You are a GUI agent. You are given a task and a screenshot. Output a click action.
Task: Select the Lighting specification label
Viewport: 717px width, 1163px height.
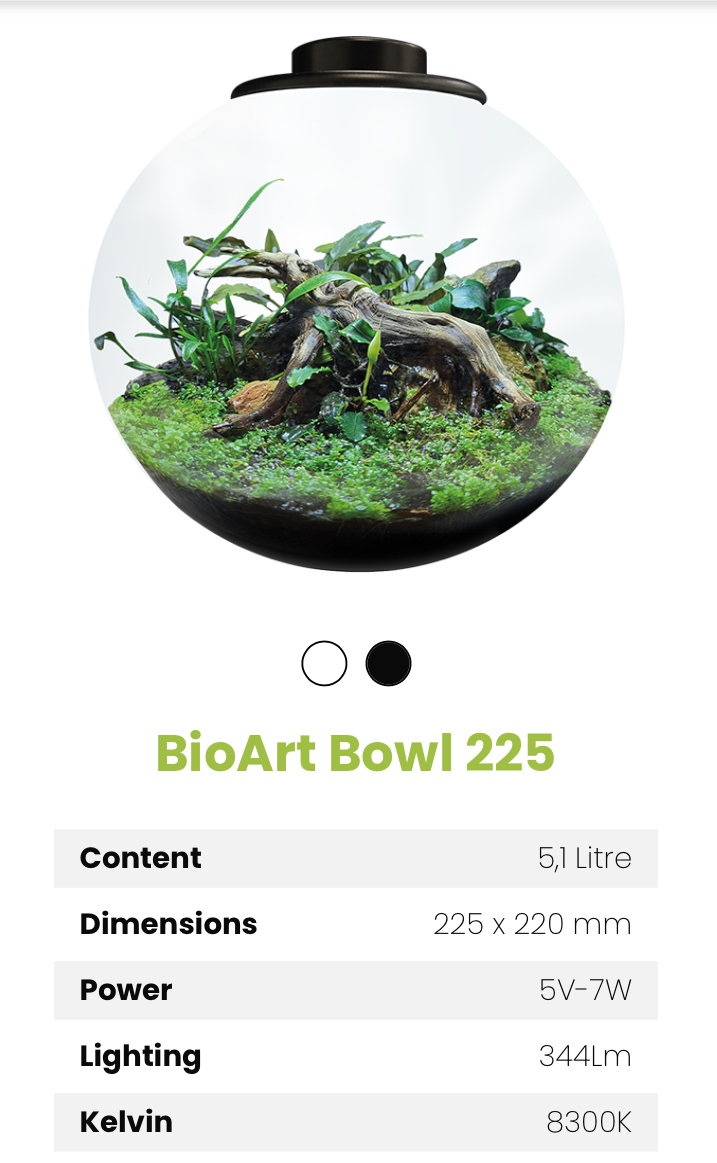click(140, 1056)
